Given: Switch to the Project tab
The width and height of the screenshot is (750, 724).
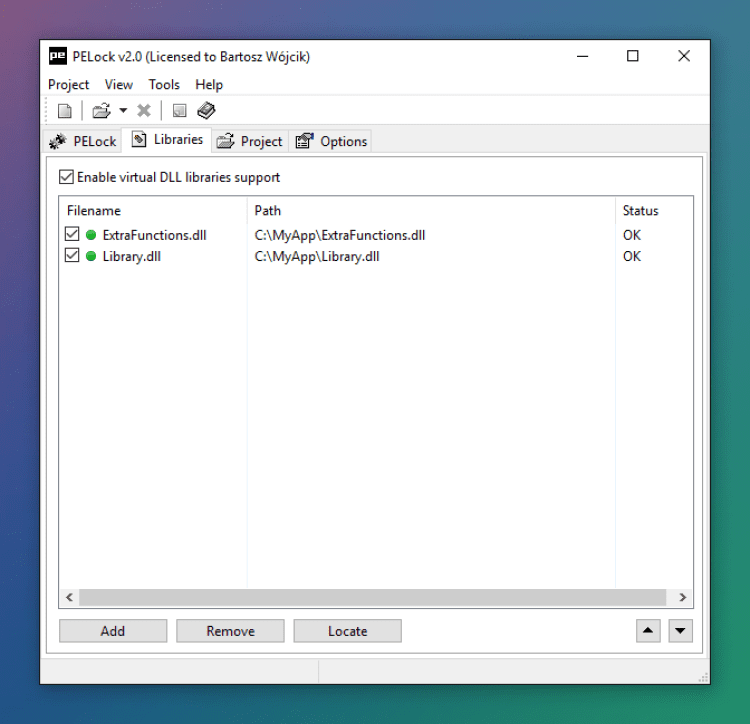Looking at the screenshot, I should [x=250, y=142].
